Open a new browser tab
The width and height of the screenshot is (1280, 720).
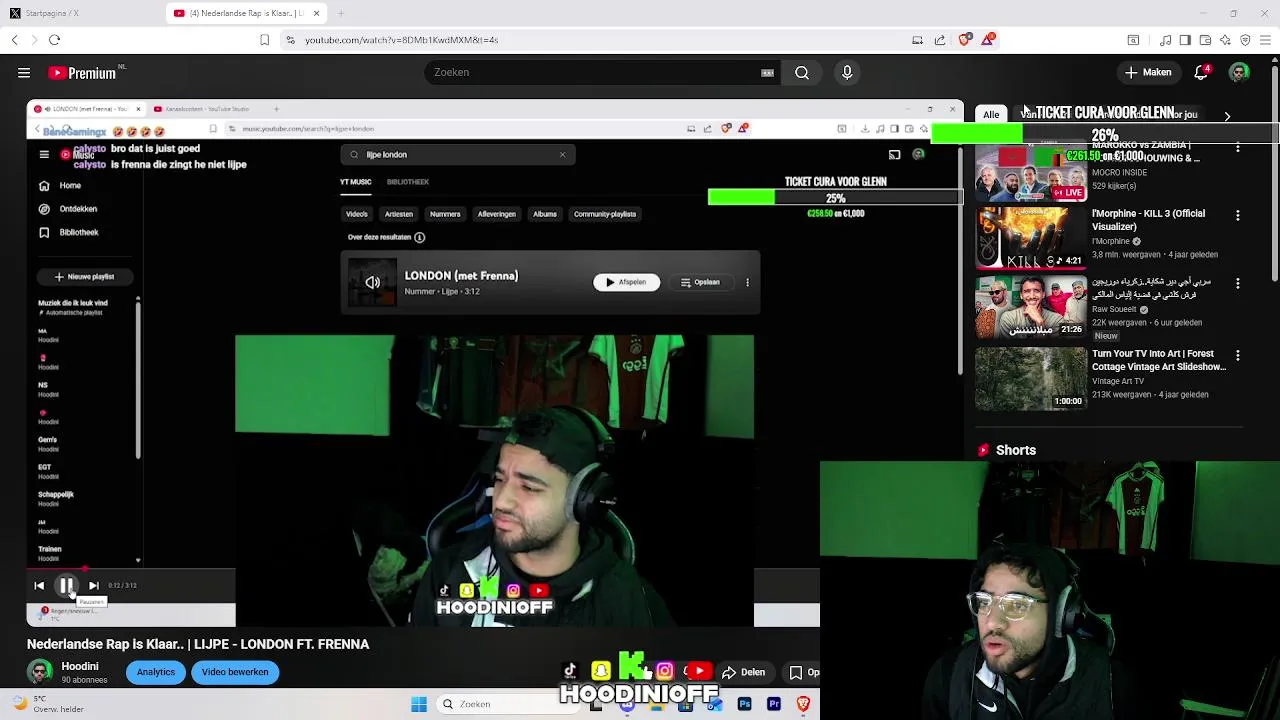click(340, 13)
